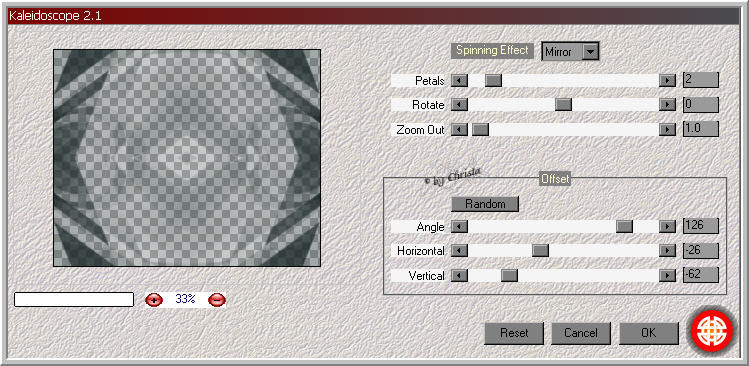Click the Cancel button
749x366 pixels.
pos(581,333)
